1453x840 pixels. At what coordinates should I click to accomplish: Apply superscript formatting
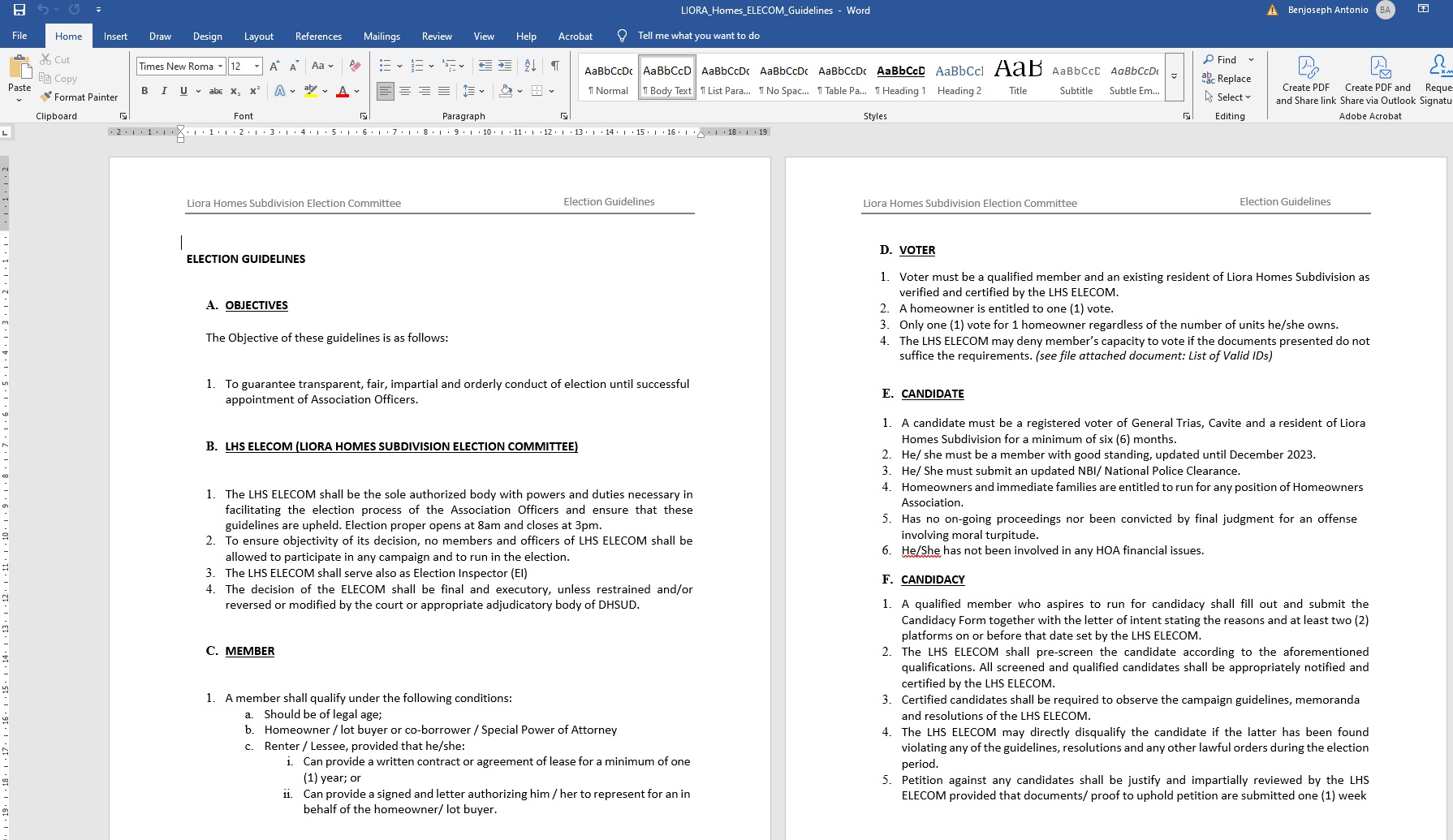[x=255, y=91]
